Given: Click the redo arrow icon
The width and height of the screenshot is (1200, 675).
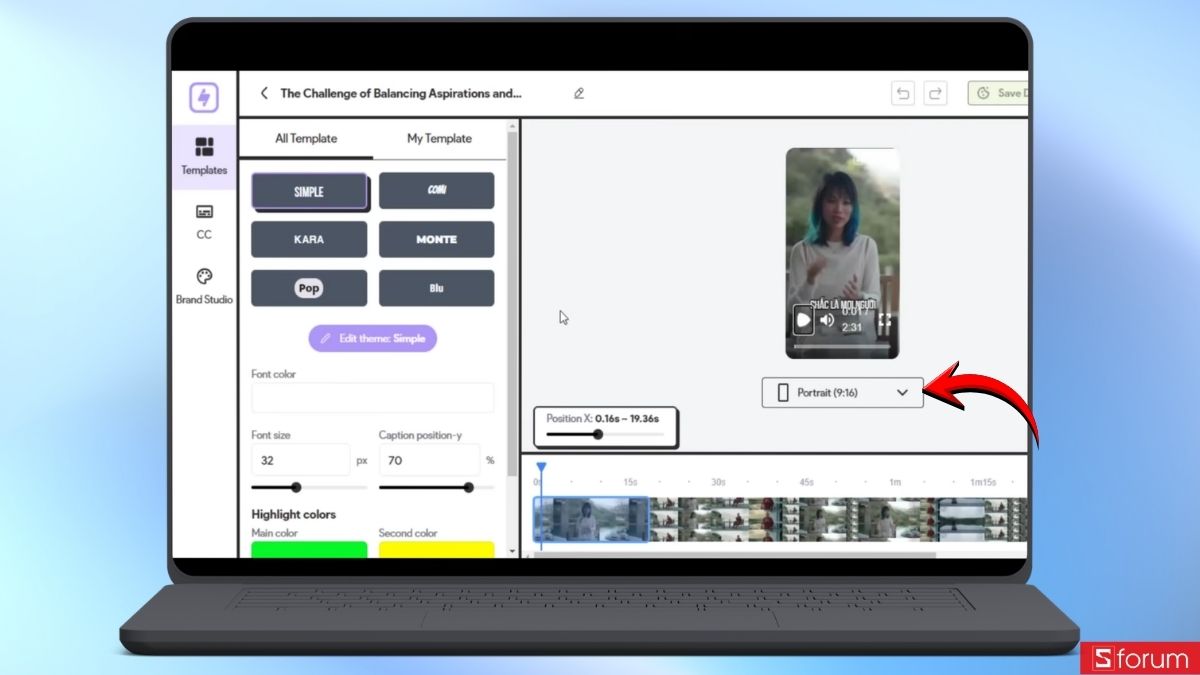Looking at the screenshot, I should (935, 92).
